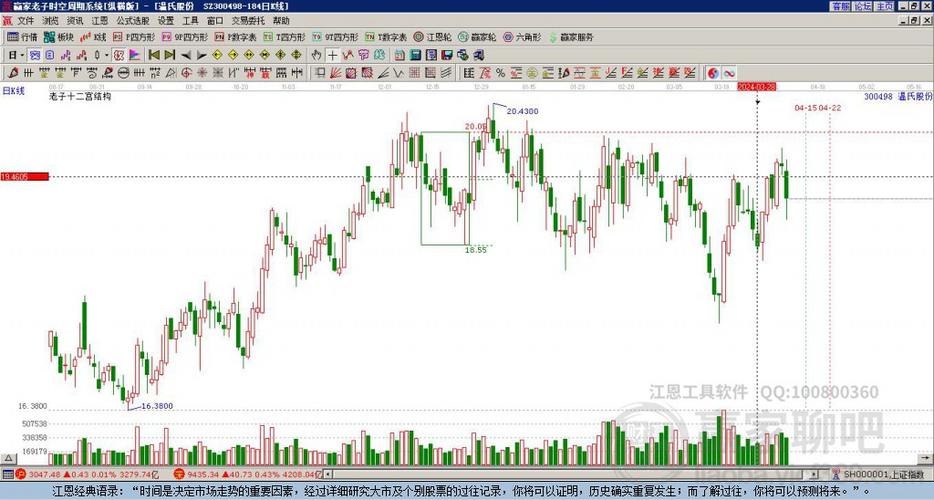Select the circle-with-bar drawing tool
This screenshot has width=934, height=500.
coord(123,73)
